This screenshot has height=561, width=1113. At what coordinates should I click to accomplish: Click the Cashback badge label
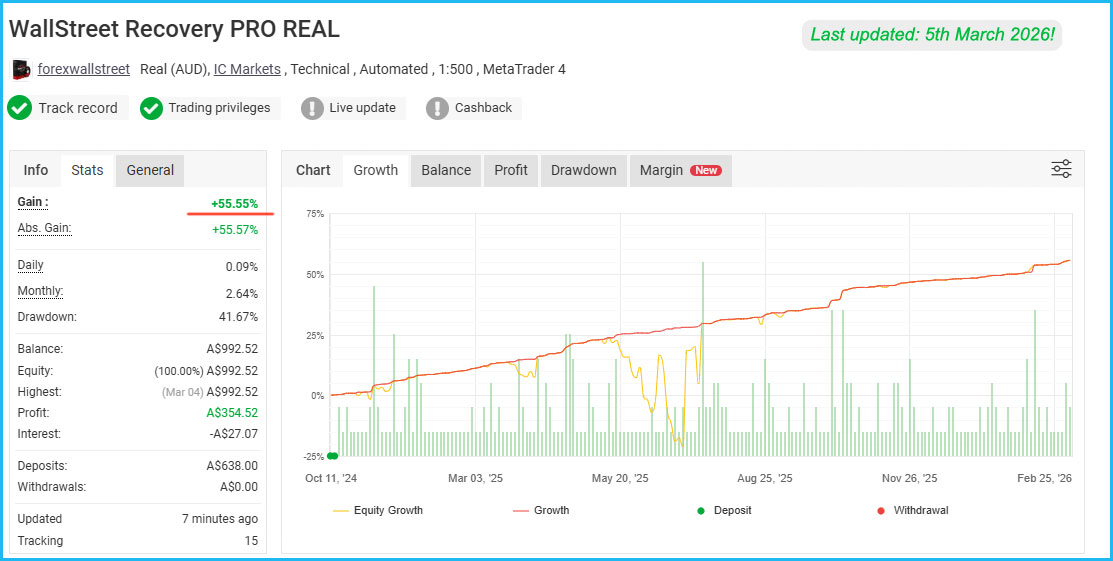click(x=483, y=108)
